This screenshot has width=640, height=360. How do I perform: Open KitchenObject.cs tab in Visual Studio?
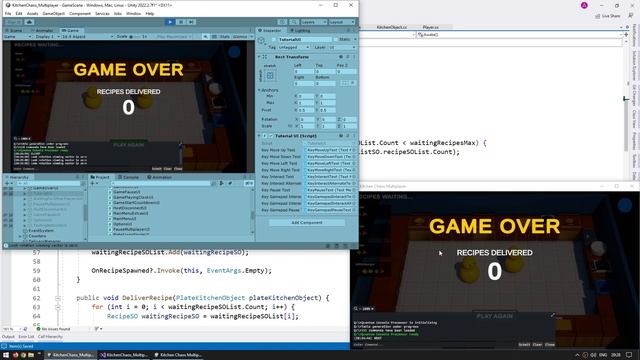point(391,27)
